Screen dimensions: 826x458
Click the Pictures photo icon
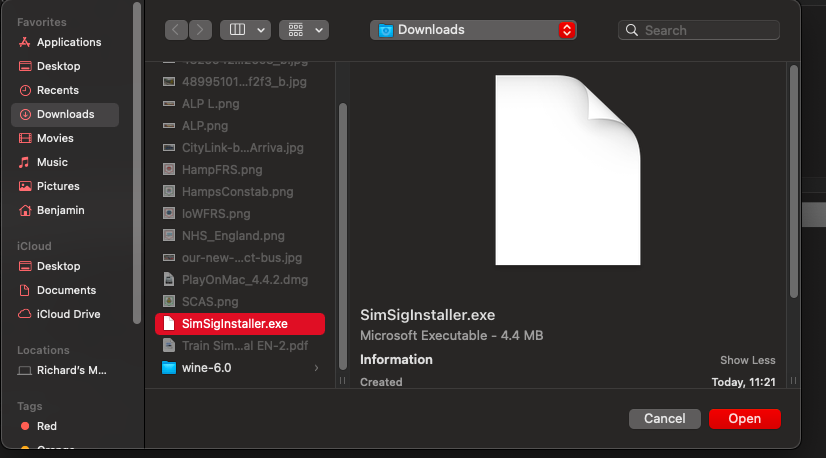click(25, 186)
